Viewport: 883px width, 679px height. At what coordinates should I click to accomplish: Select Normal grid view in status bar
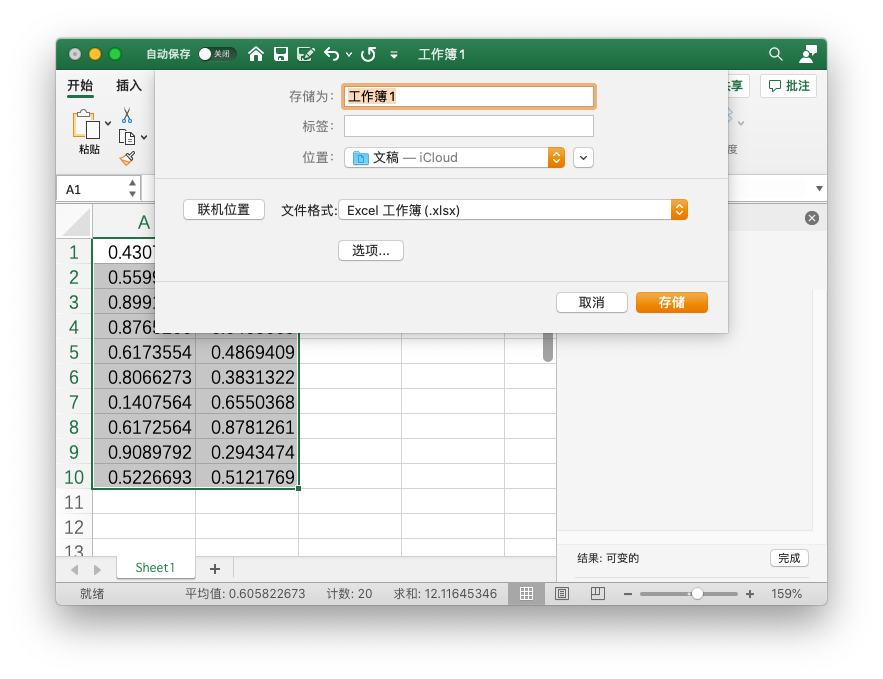pos(526,593)
